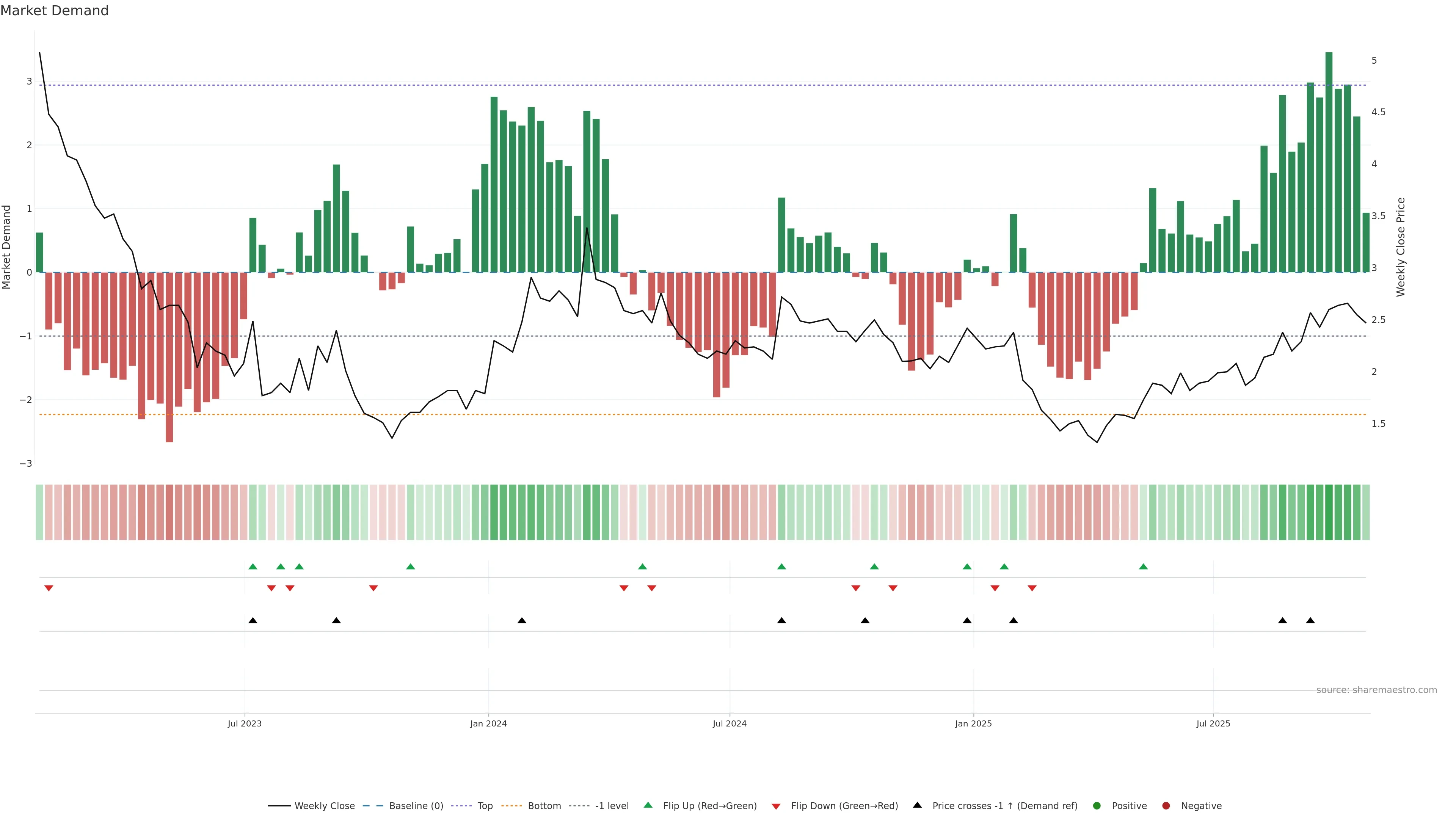The width and height of the screenshot is (1456, 819).
Task: Click Jan 2024 x-axis label
Action: pyautogui.click(x=488, y=723)
